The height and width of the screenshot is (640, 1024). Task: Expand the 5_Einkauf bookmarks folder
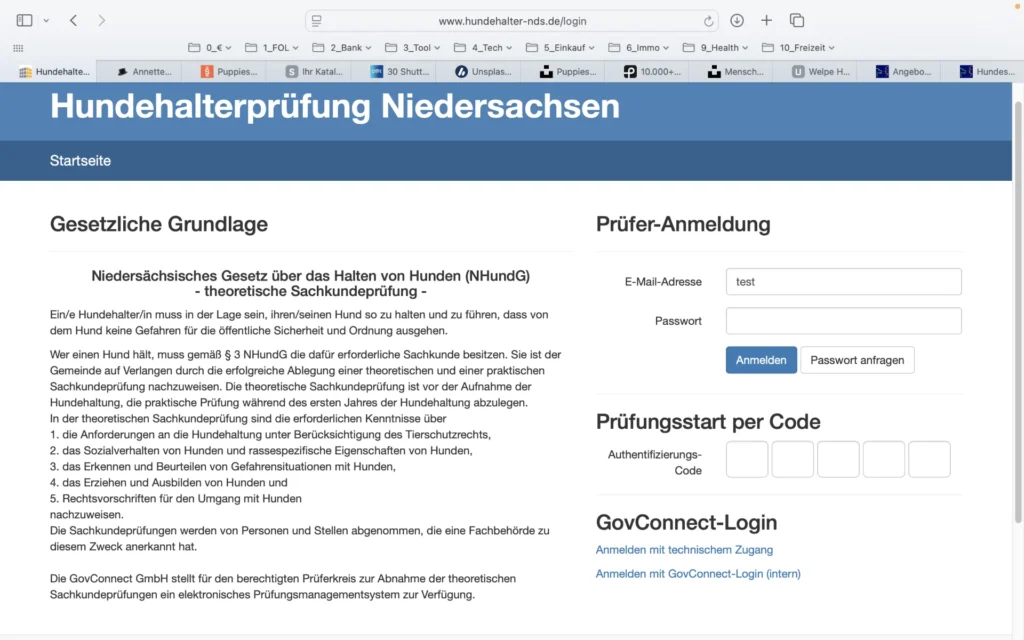[560, 48]
